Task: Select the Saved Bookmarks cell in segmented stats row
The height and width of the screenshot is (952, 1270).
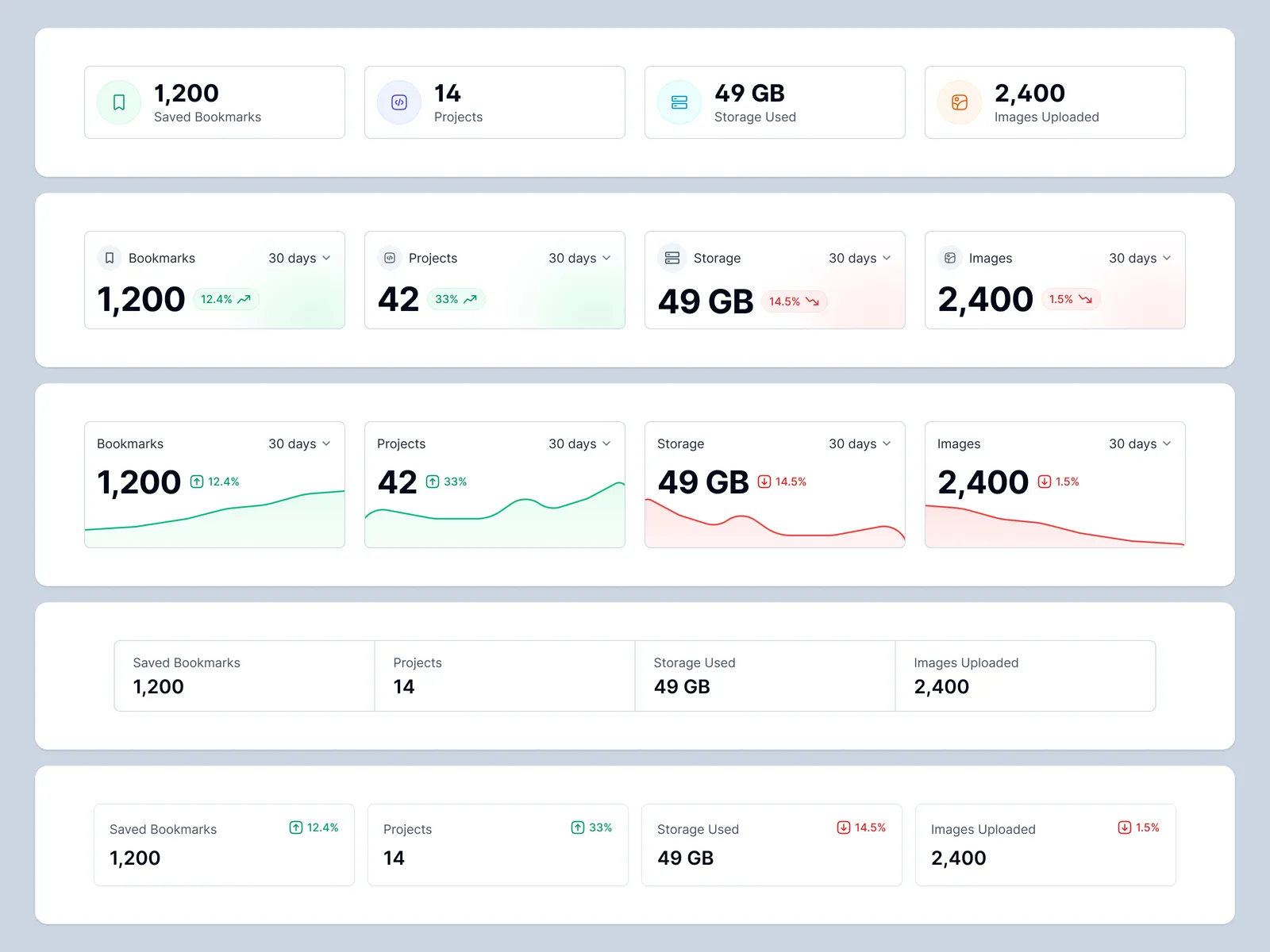Action: [x=244, y=676]
